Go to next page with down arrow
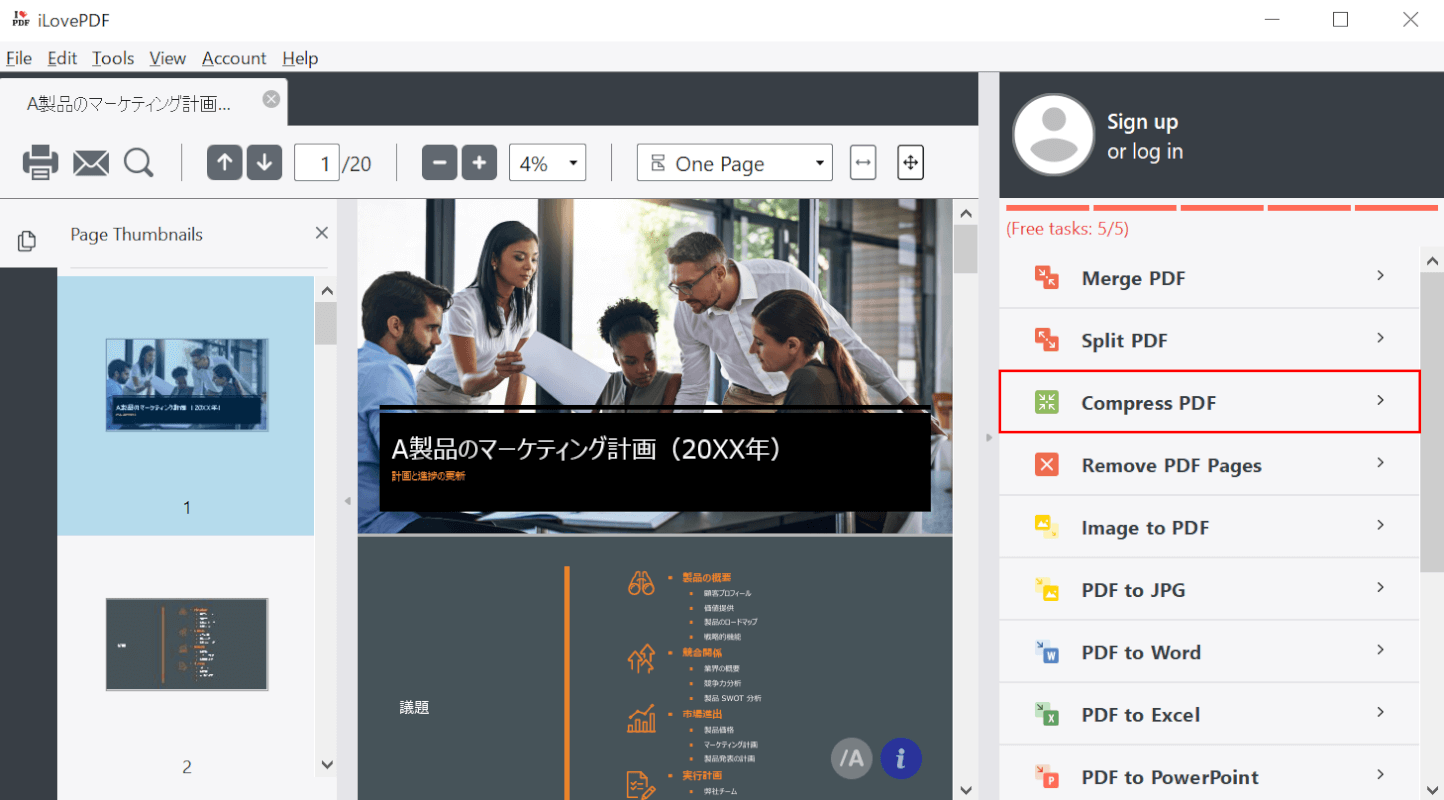 click(x=264, y=163)
